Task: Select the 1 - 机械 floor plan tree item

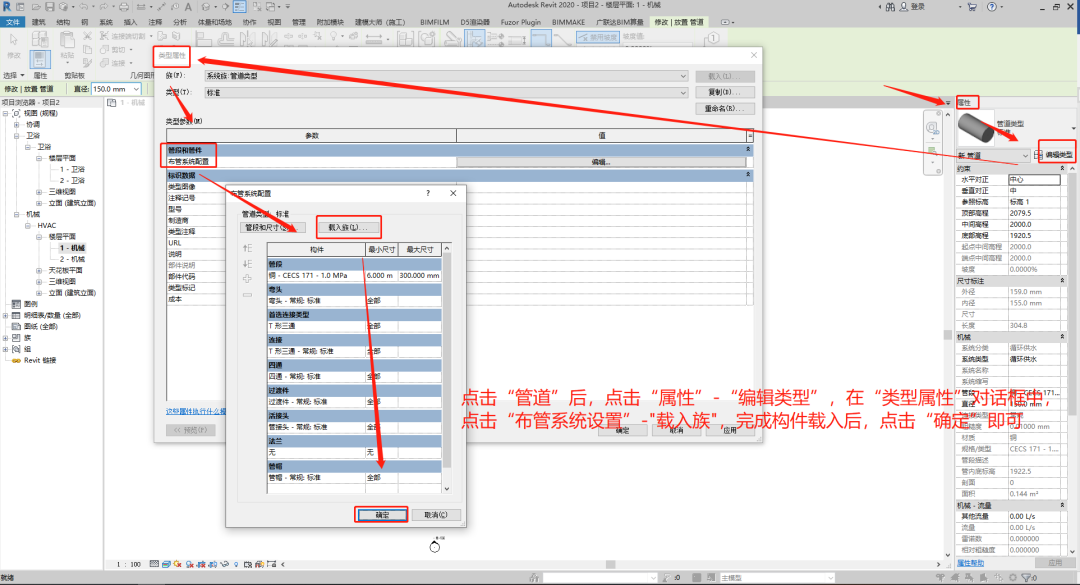Action: (x=72, y=248)
